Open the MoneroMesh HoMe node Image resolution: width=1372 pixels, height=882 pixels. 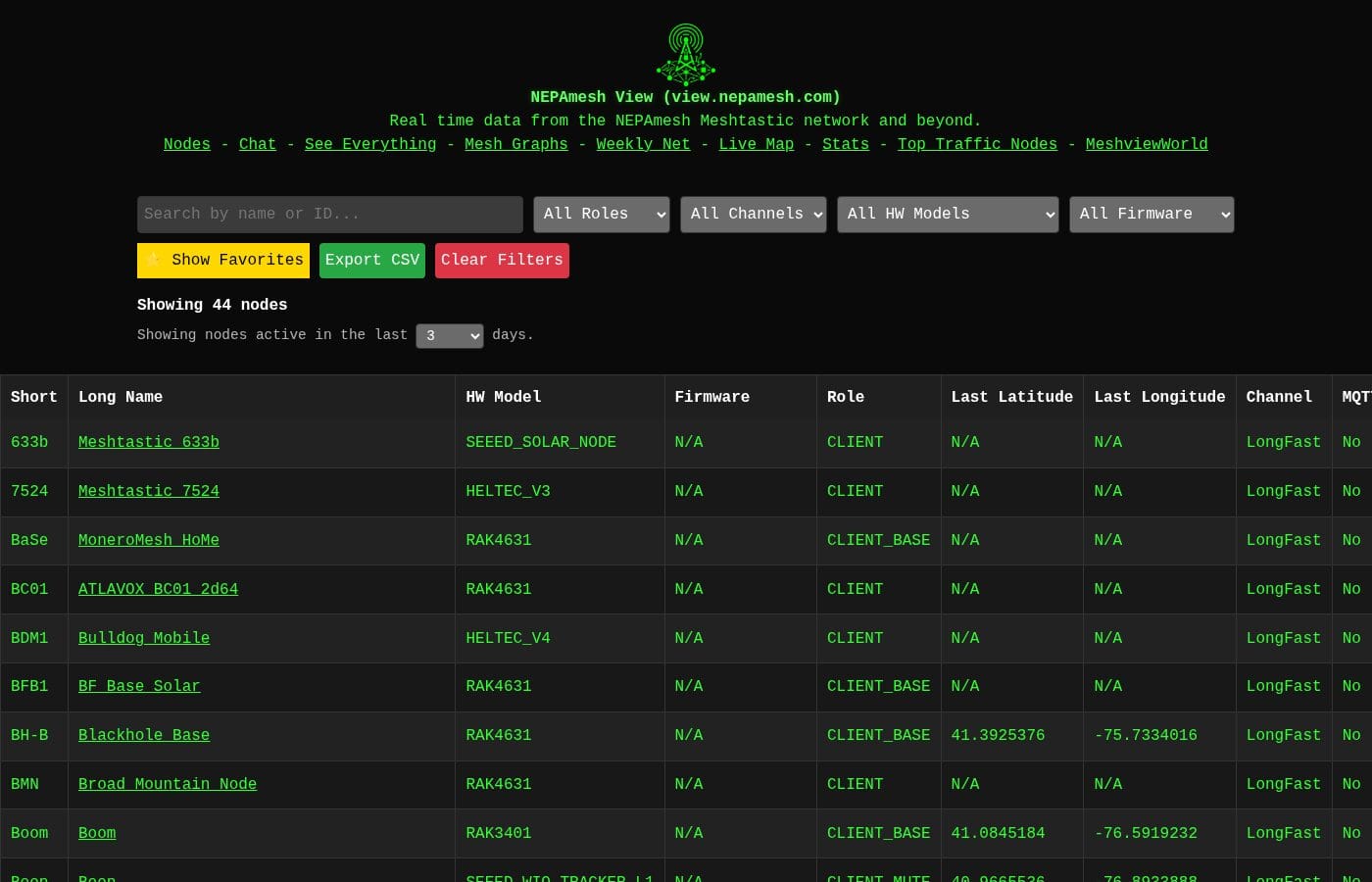click(x=149, y=540)
